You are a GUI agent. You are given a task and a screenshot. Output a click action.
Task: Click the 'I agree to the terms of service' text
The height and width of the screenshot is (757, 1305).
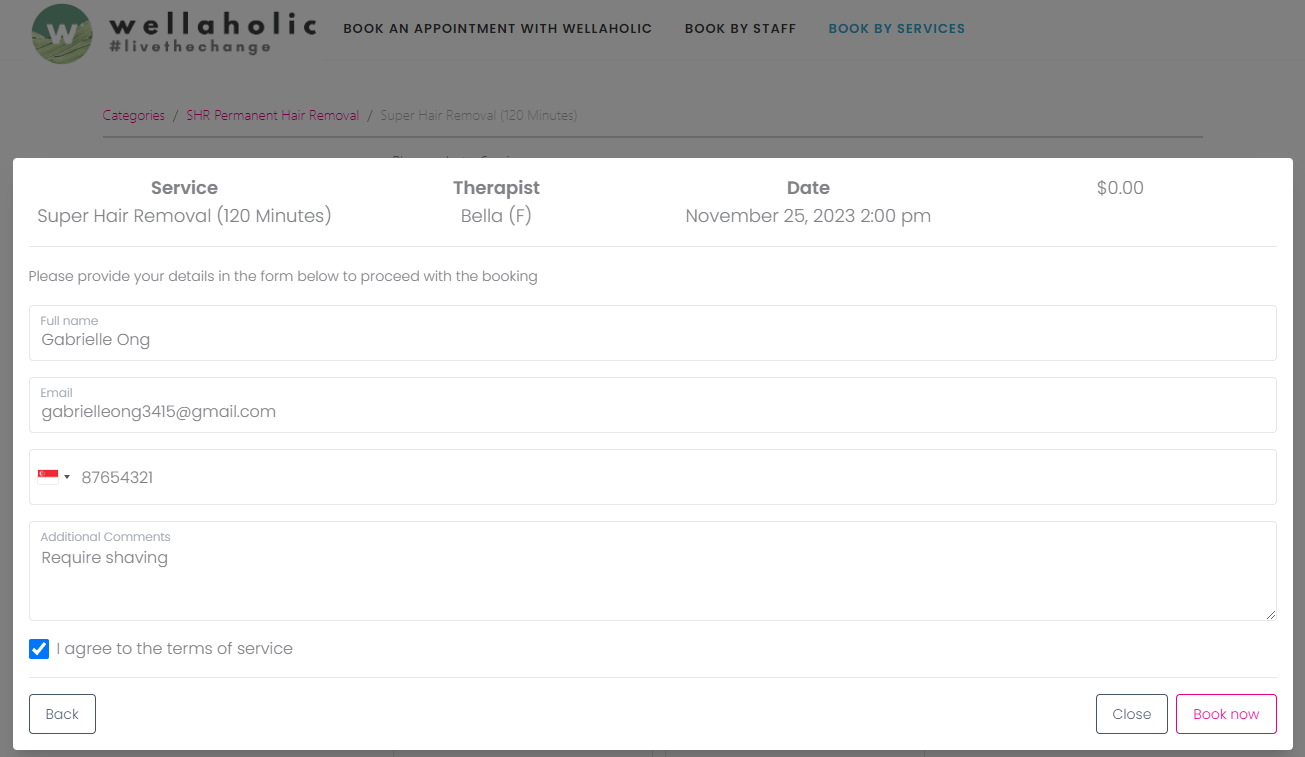point(174,649)
